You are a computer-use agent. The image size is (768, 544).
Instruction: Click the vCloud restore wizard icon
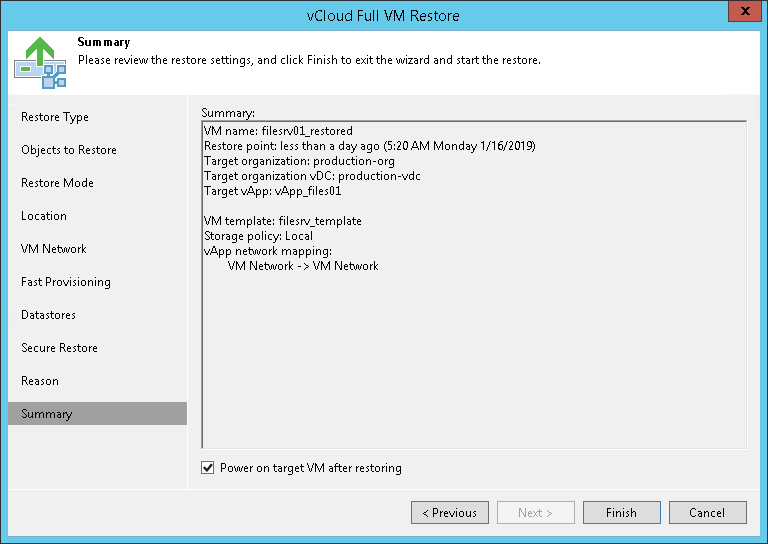40,62
